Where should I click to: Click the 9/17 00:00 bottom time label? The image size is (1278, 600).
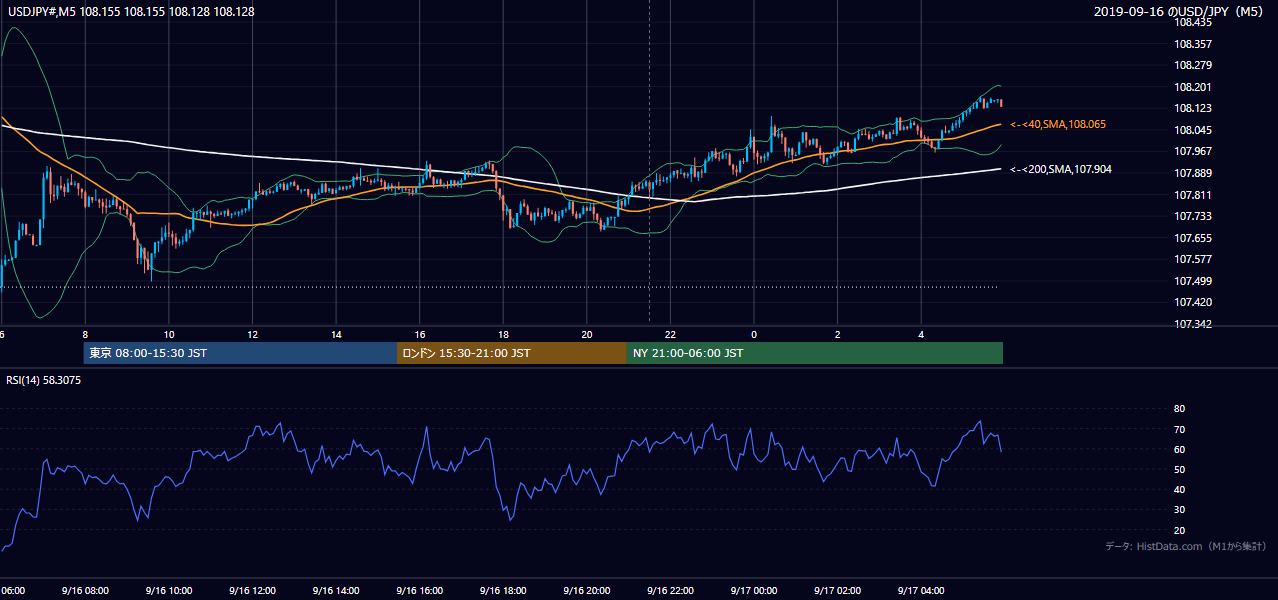pos(754,591)
